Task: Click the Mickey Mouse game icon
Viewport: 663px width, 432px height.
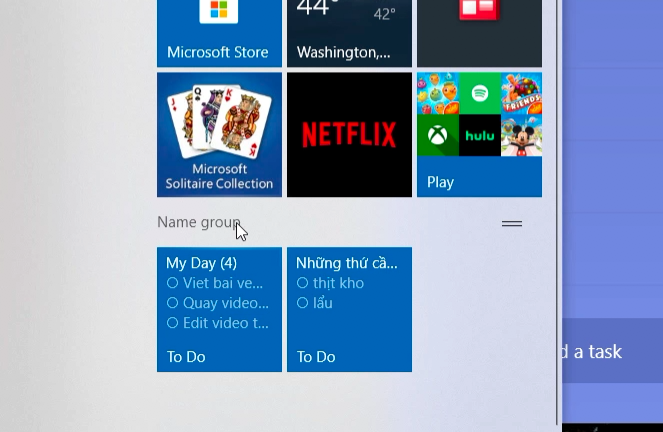Action: click(x=521, y=135)
